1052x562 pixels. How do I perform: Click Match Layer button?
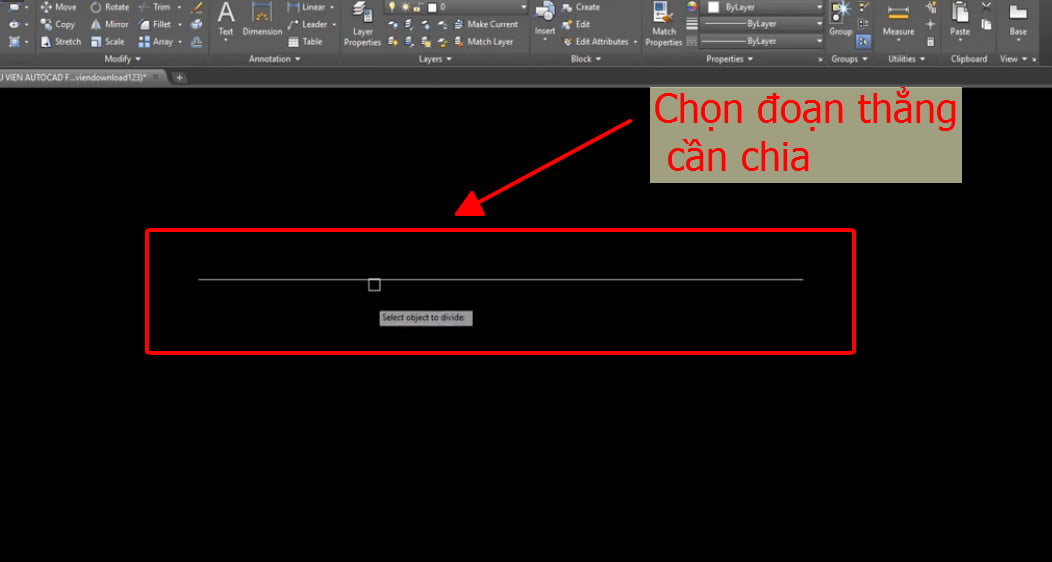[x=483, y=42]
